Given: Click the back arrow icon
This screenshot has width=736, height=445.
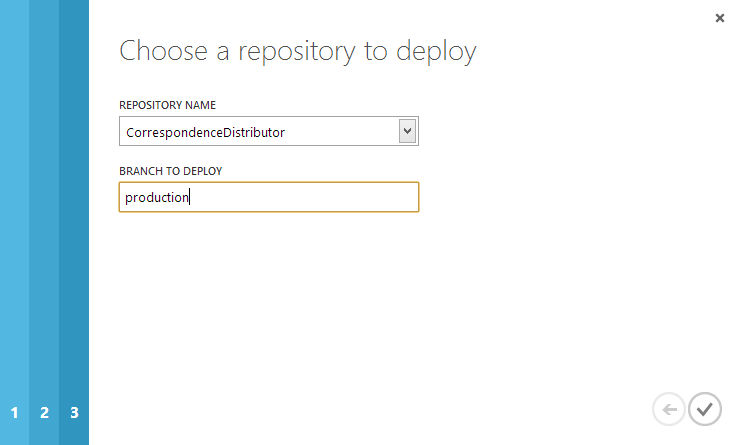Looking at the screenshot, I should tap(668, 408).
